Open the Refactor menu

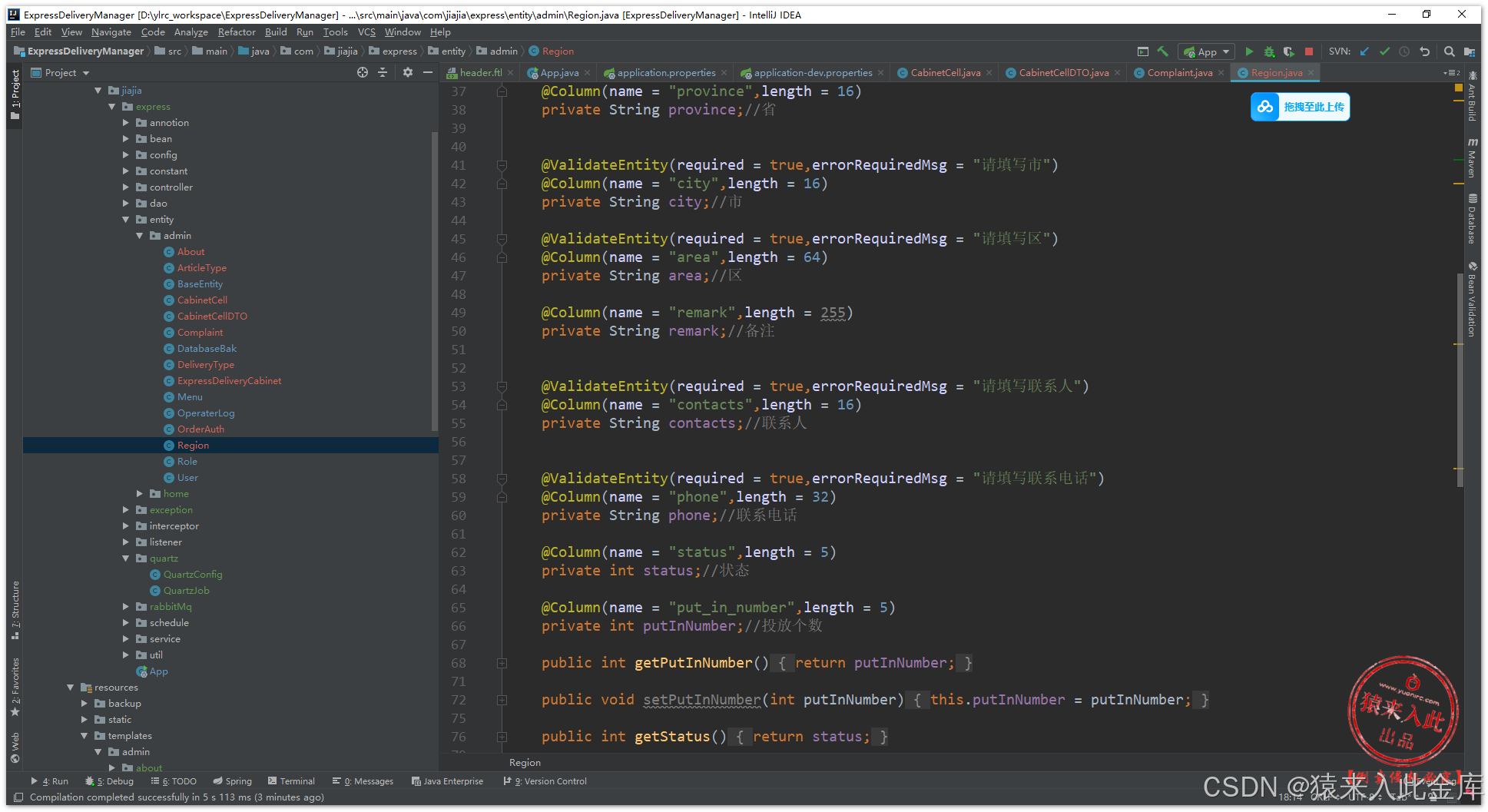pos(237,32)
